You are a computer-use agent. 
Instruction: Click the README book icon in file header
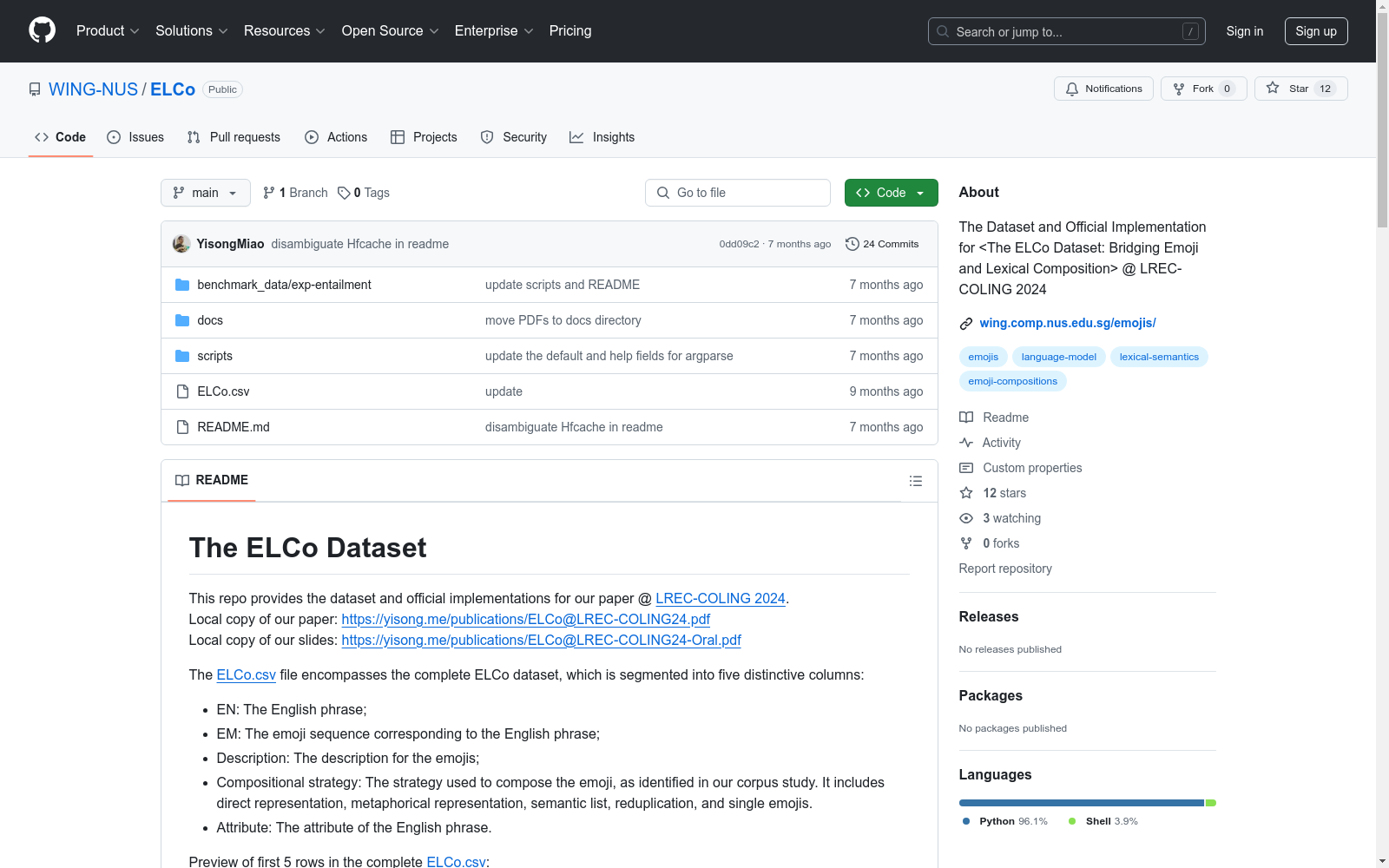pyautogui.click(x=182, y=480)
